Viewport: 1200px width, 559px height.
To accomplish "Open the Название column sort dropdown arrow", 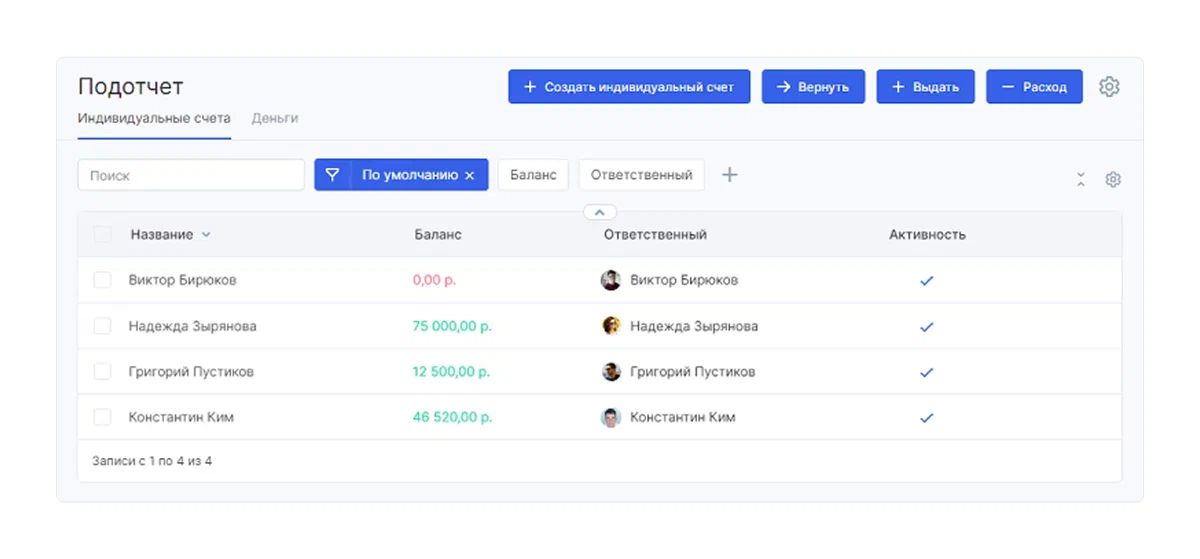I will point(206,235).
